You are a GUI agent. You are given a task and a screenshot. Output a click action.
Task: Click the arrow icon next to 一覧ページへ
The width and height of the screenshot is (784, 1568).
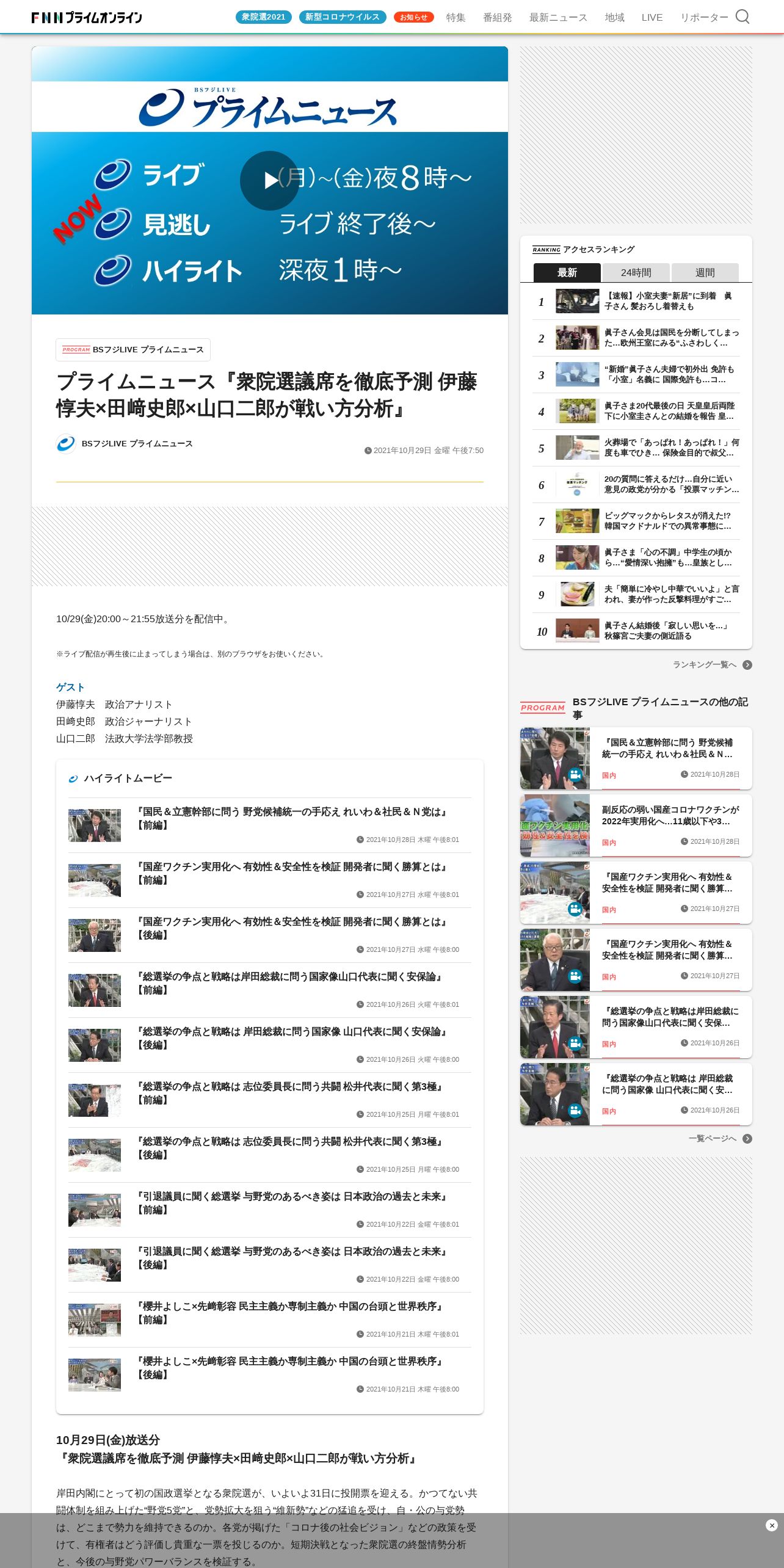coord(747,1139)
